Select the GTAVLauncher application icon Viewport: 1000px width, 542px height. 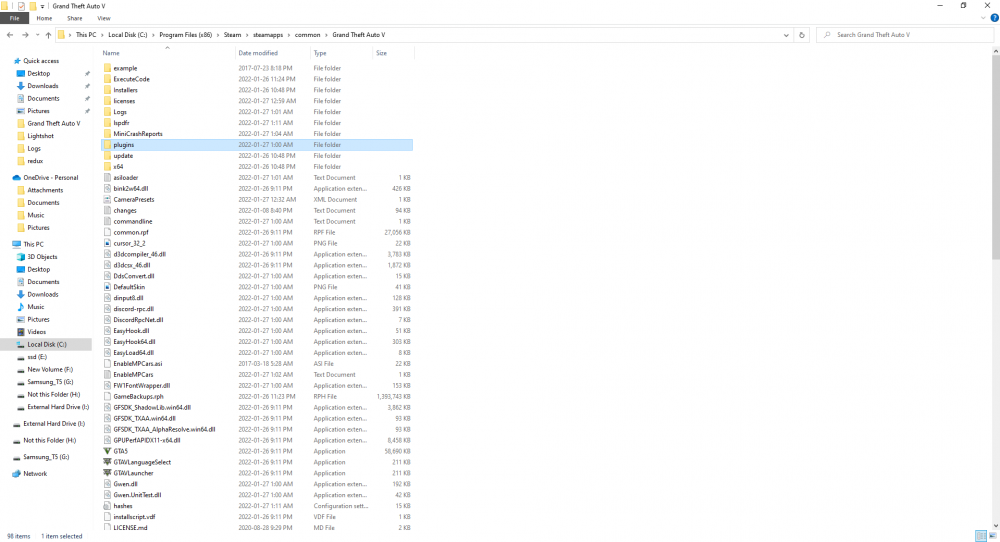click(107, 473)
